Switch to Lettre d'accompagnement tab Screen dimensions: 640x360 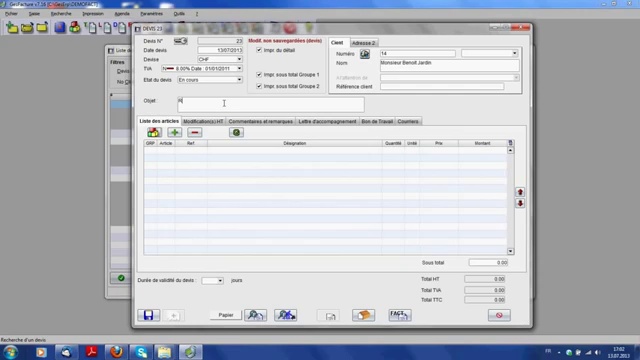[327, 122]
